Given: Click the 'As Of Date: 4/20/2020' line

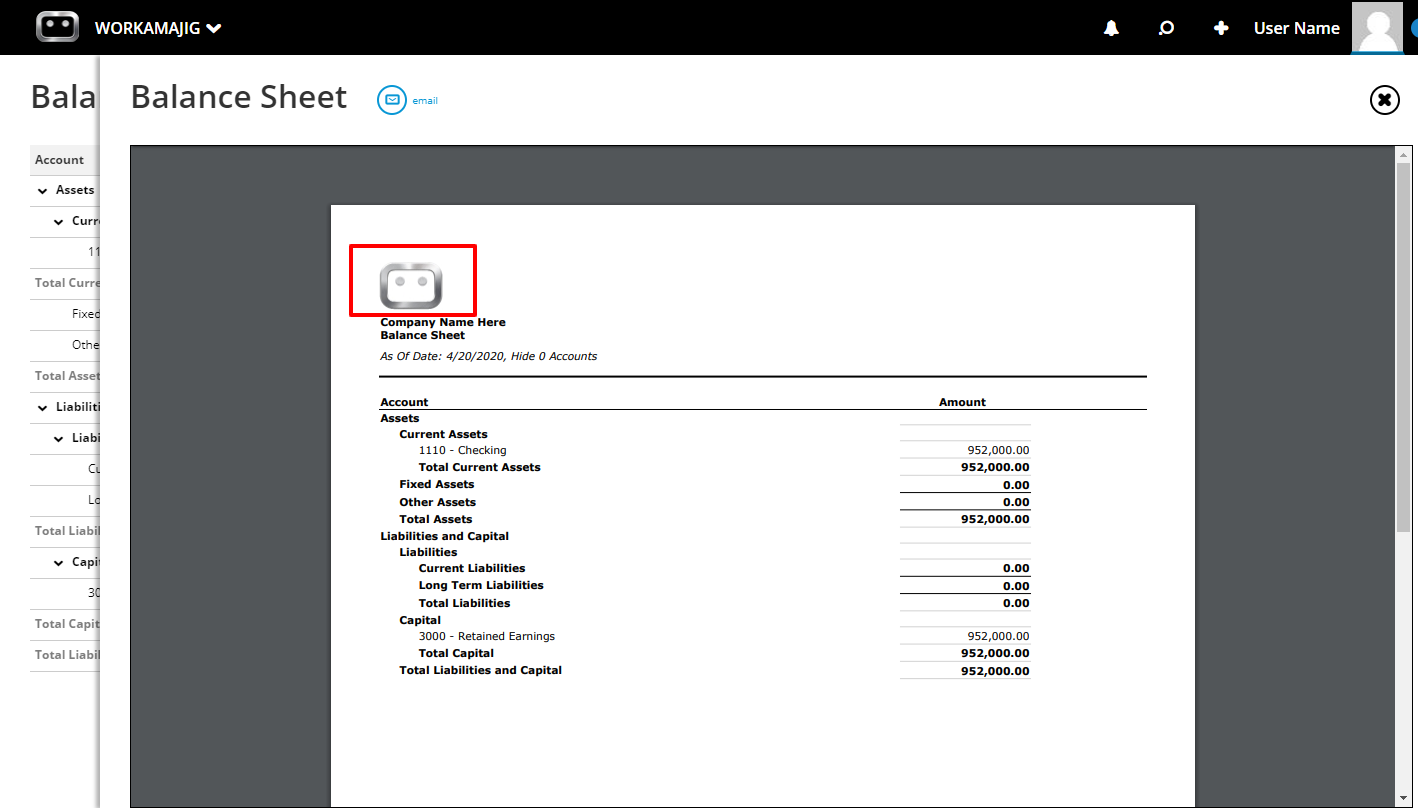Looking at the screenshot, I should point(488,356).
